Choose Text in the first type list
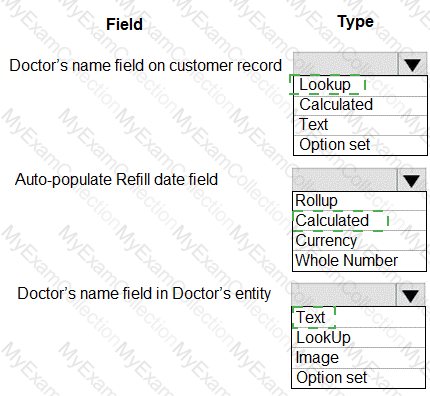This screenshot has width=430, height=396. (x=360, y=125)
